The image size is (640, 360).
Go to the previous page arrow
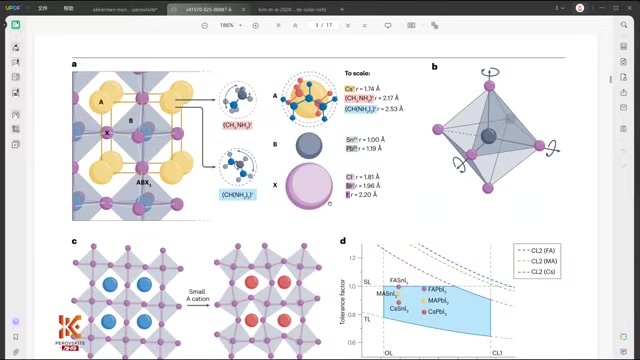pyautogui.click(x=295, y=25)
